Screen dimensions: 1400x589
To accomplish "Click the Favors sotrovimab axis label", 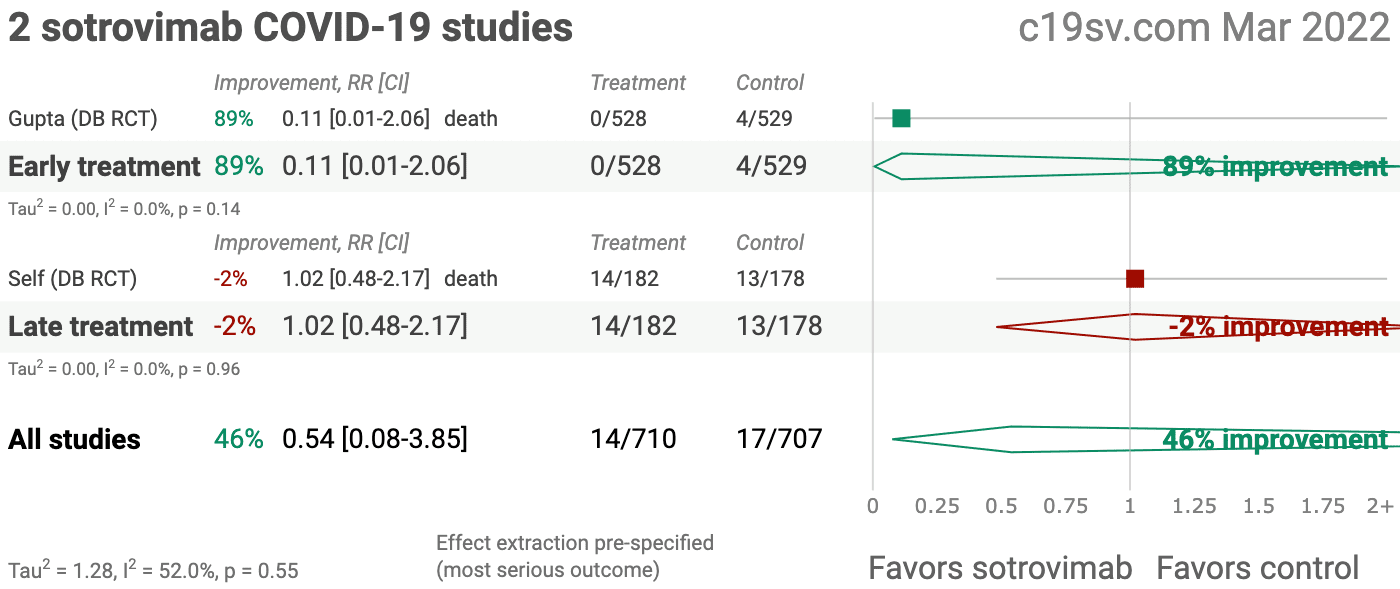I will 1000,568.
